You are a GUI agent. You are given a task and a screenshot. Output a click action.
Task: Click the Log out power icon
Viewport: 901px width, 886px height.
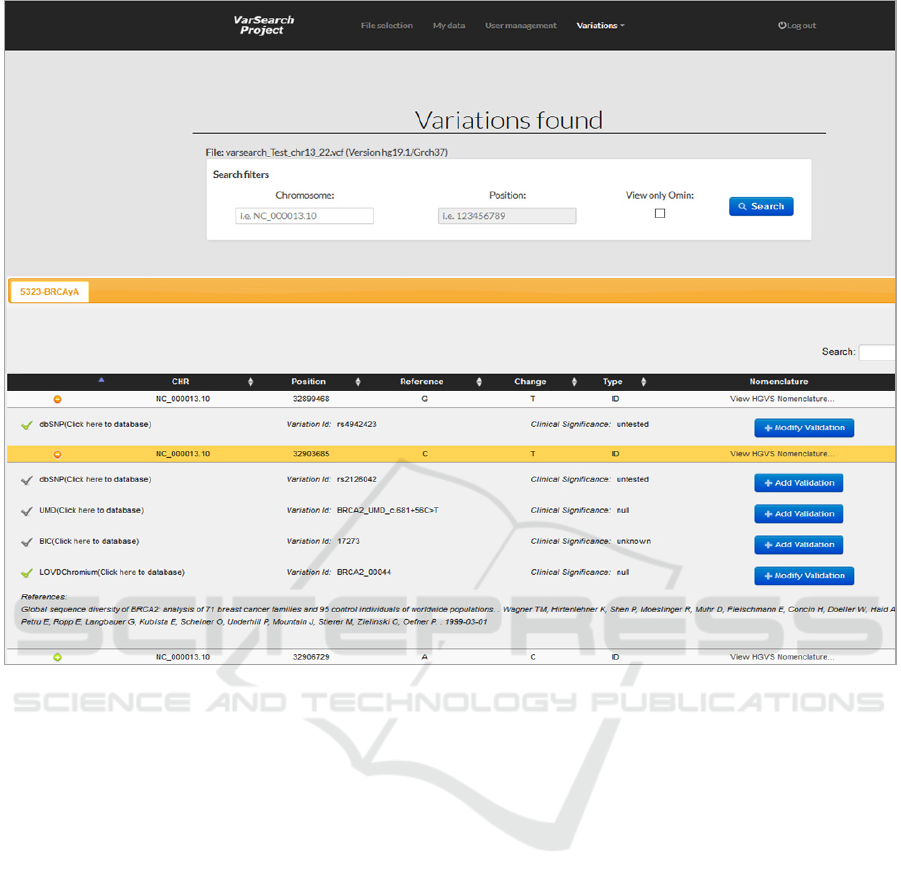pos(782,26)
